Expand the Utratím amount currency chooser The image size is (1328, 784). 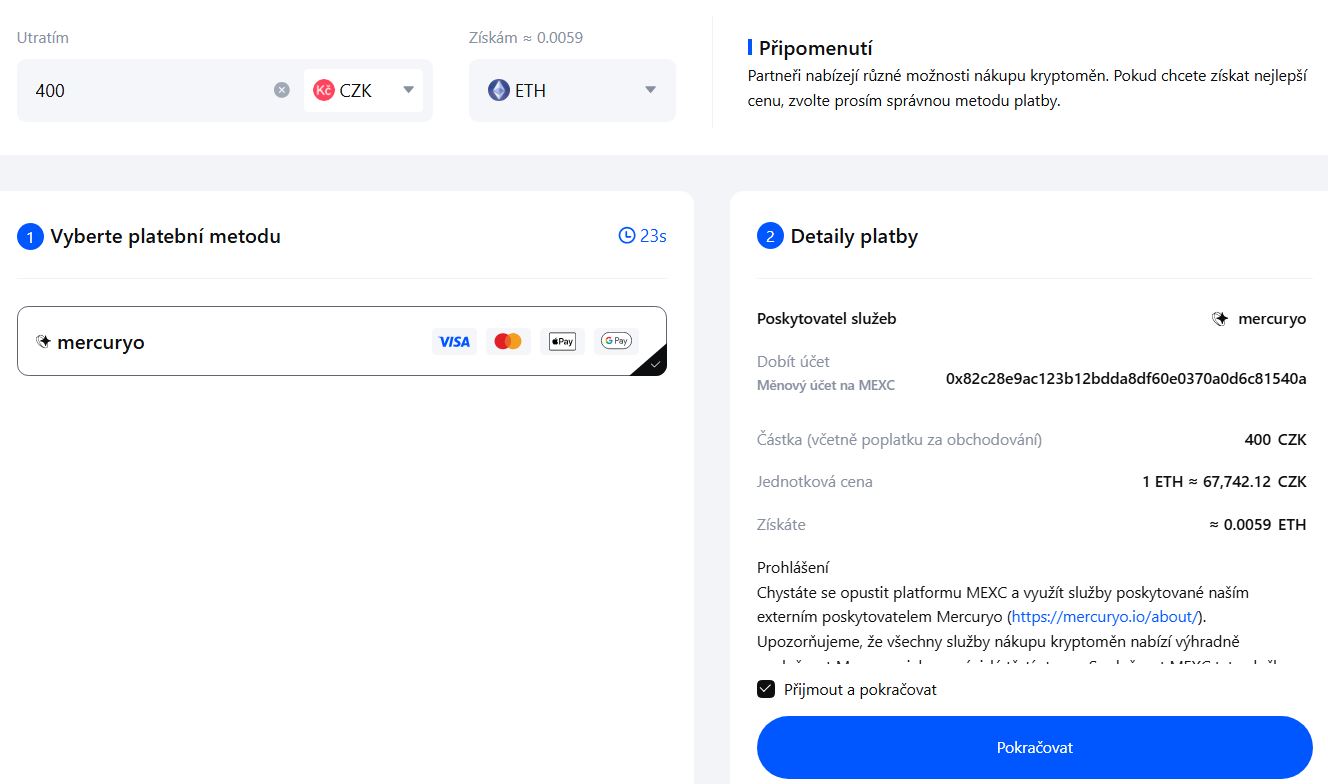[363, 90]
